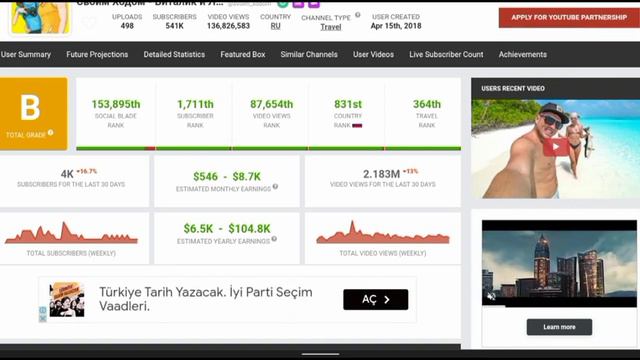This screenshot has width=640, height=360.
Task: Open the Similar Channels tab
Action: [309, 54]
